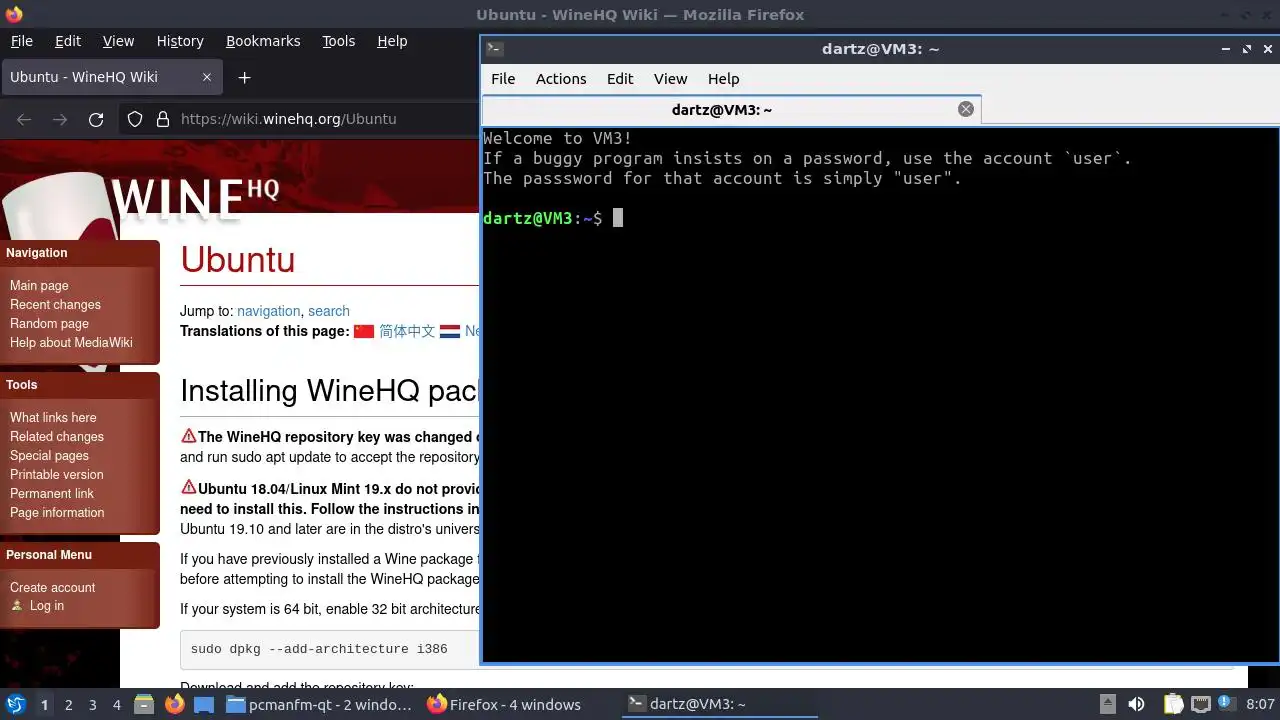Jump to navigation link
This screenshot has height=720, width=1280.
268,311
